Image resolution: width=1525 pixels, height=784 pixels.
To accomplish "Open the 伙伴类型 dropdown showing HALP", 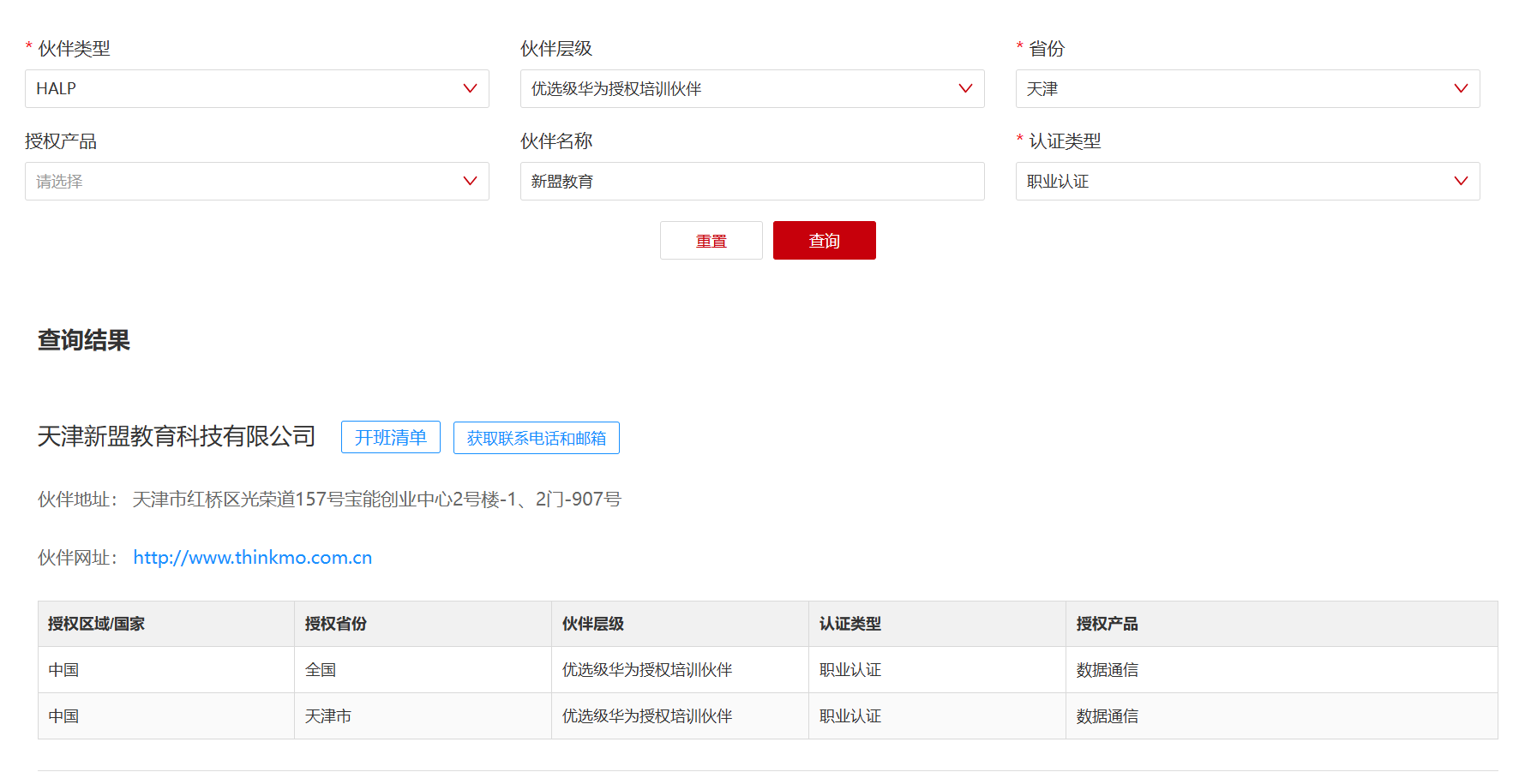I will pyautogui.click(x=256, y=88).
